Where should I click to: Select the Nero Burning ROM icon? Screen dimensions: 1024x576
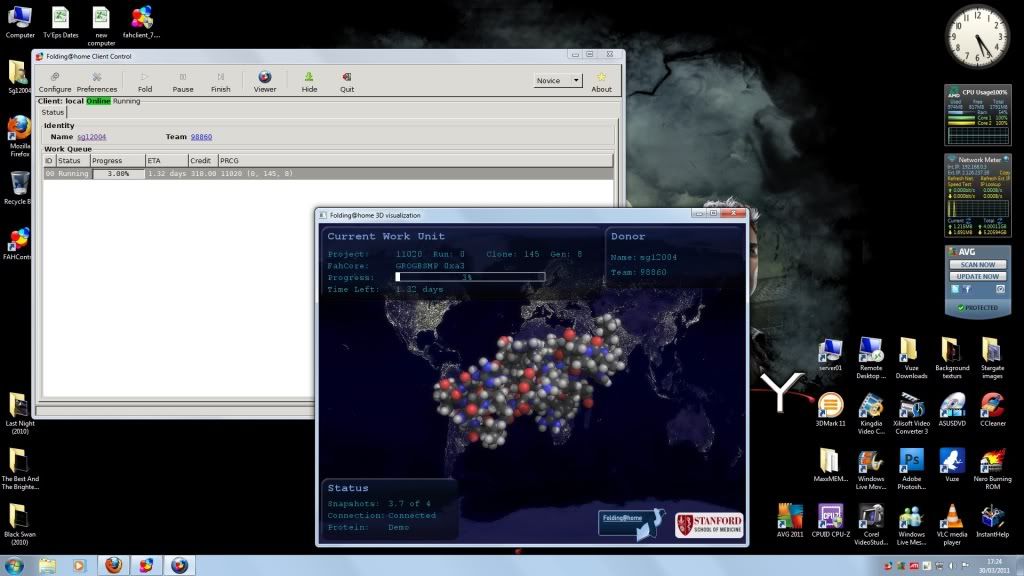[x=992, y=469]
